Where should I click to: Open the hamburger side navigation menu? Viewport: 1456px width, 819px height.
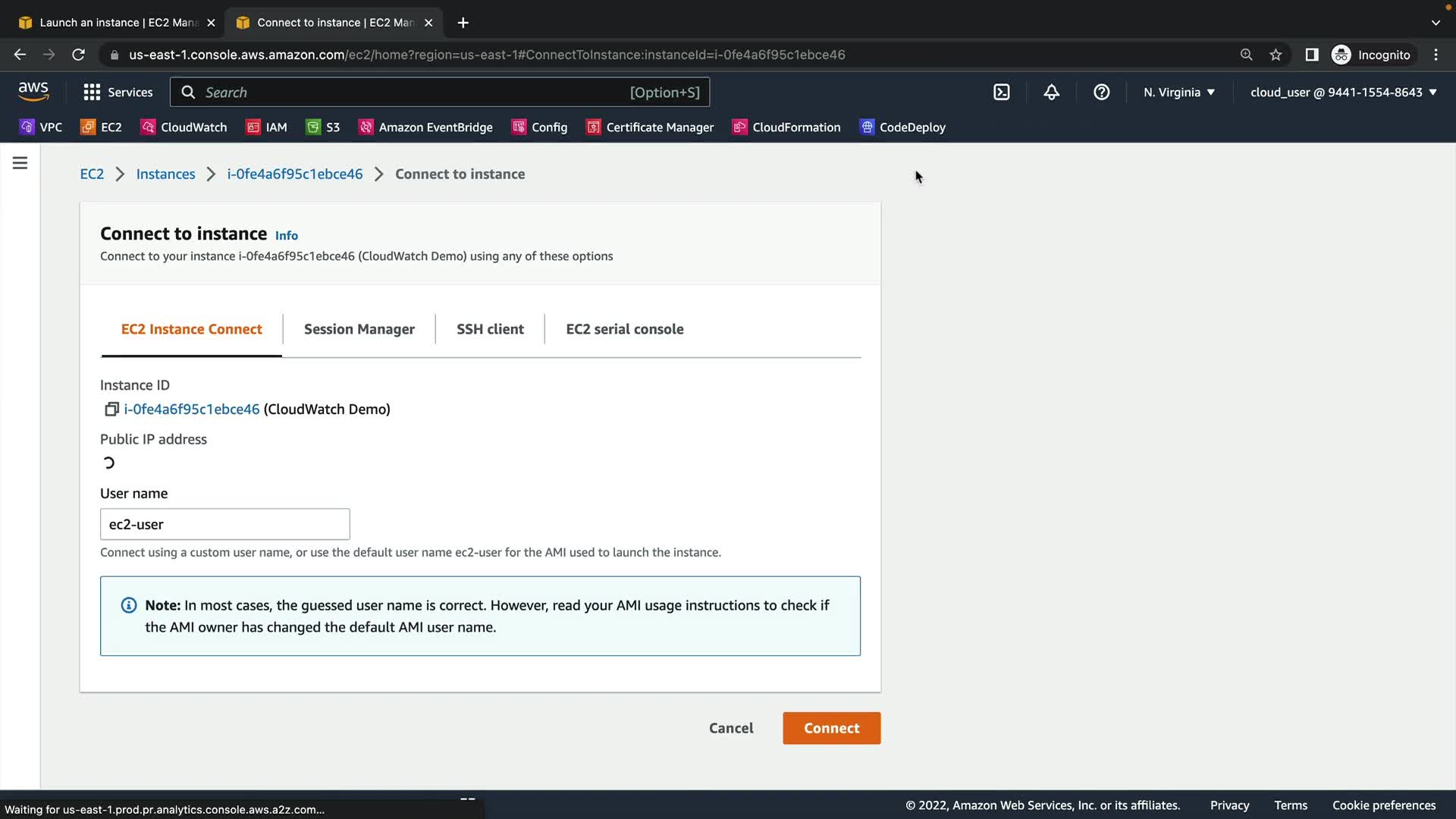[20, 163]
